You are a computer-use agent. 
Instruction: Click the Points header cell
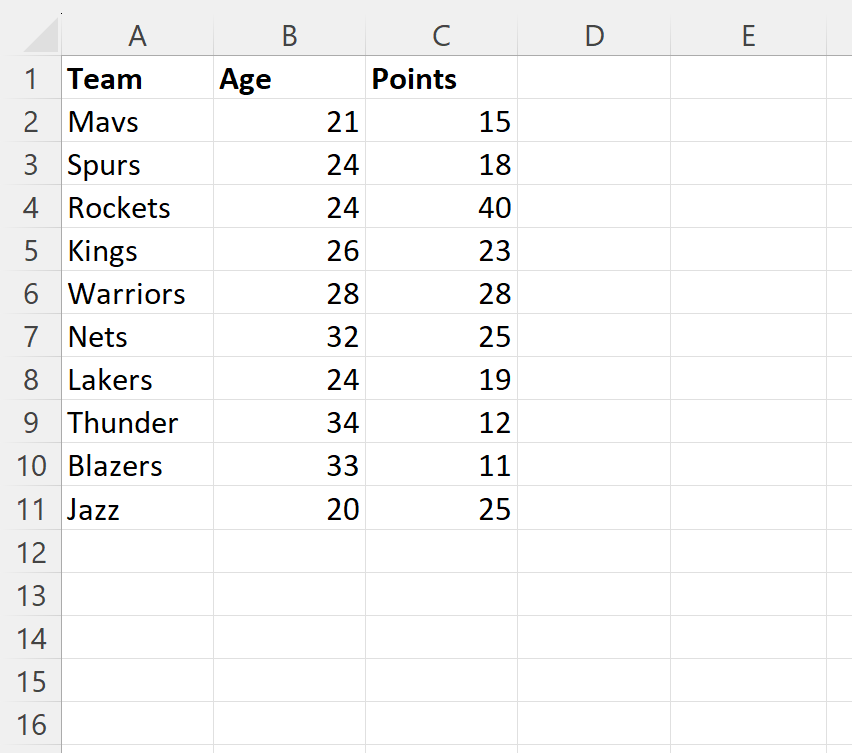point(441,78)
